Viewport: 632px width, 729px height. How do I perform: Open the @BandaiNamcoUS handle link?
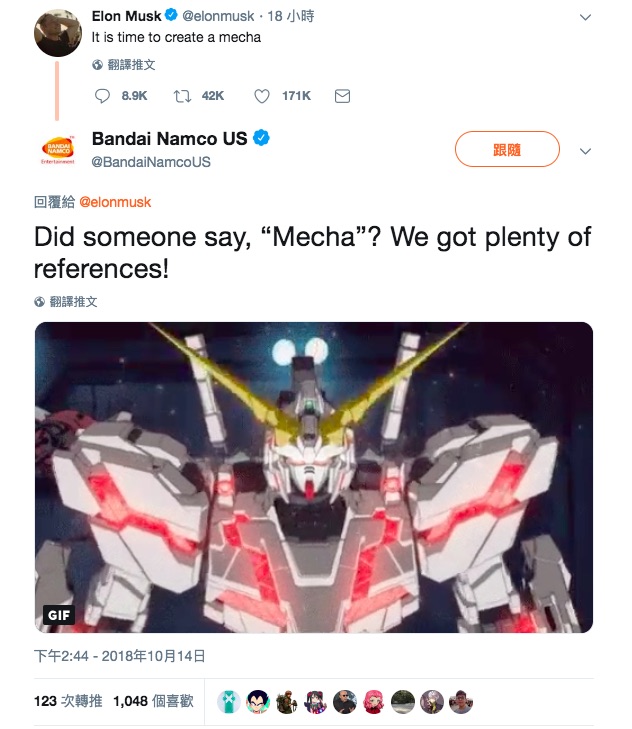(151, 162)
